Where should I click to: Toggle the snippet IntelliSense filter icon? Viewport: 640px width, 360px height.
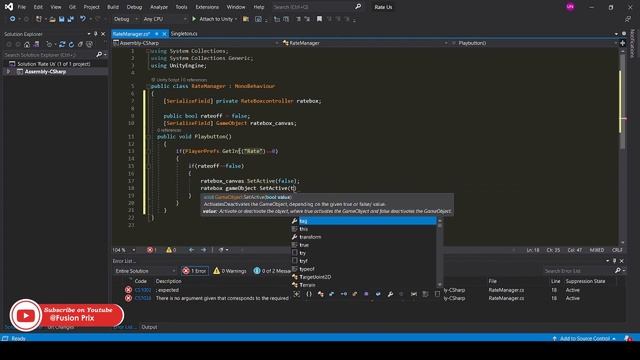[x=425, y=294]
